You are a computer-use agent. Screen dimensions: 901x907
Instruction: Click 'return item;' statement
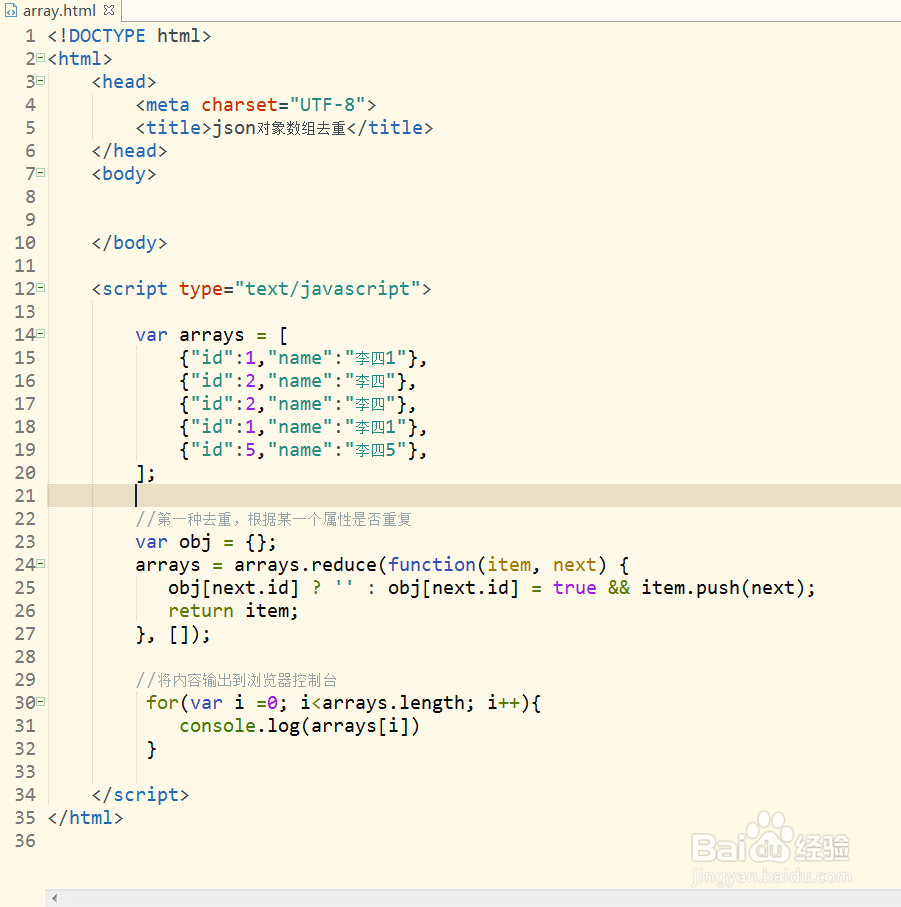(x=233, y=611)
